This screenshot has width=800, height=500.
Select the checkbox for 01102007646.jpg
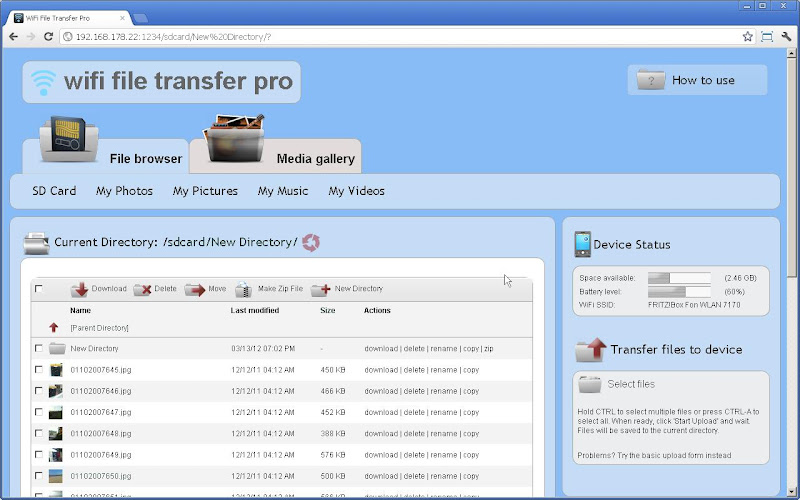[39, 390]
